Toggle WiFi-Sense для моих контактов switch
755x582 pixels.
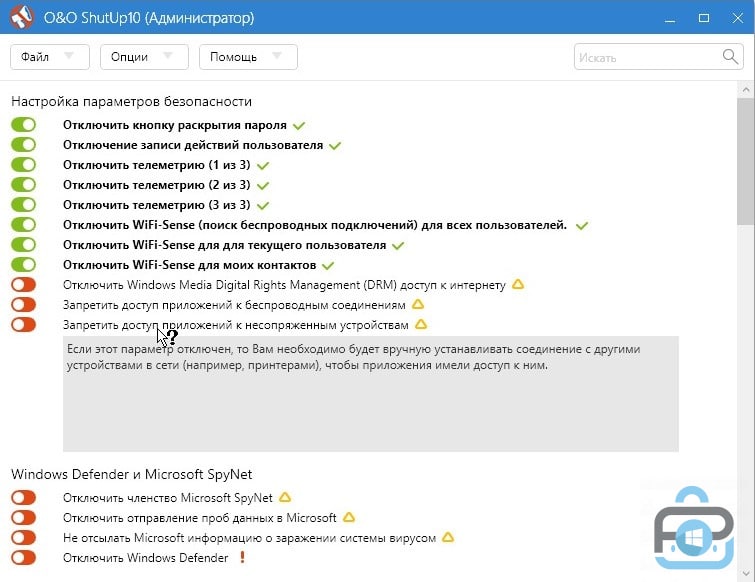click(x=24, y=264)
